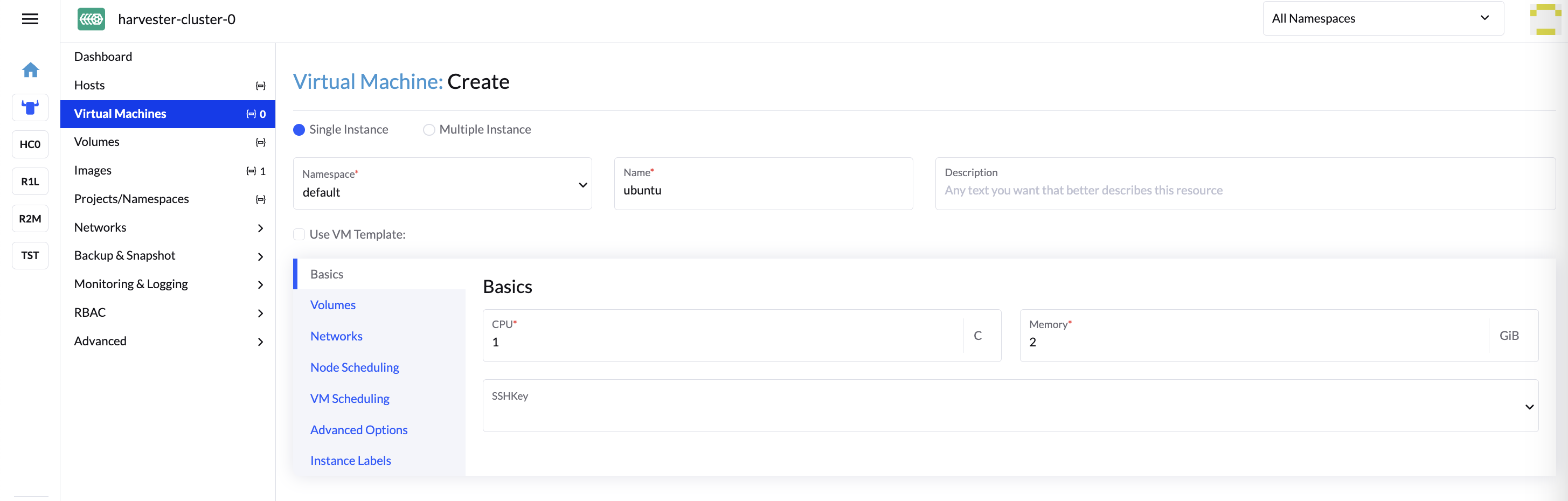Open the hamburger navigation menu
Viewport: 1568px width, 501px height.
click(x=30, y=19)
